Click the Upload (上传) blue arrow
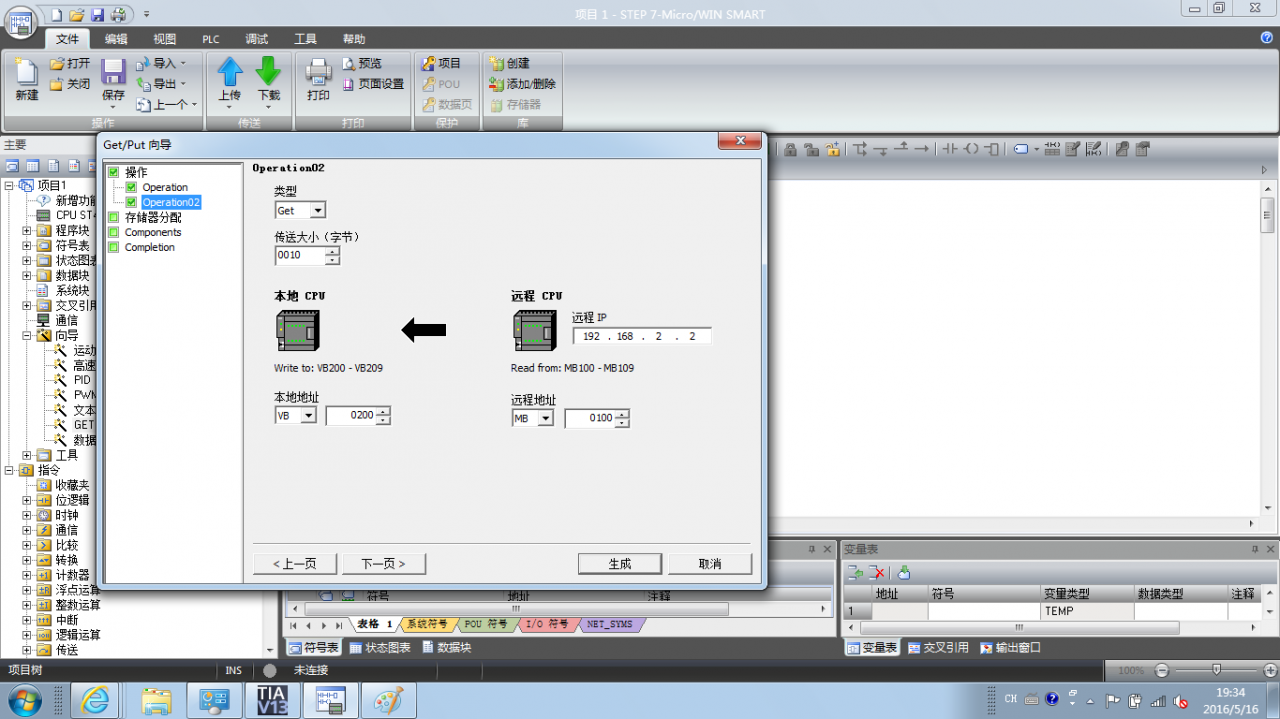The height and width of the screenshot is (719, 1280). coord(230,71)
